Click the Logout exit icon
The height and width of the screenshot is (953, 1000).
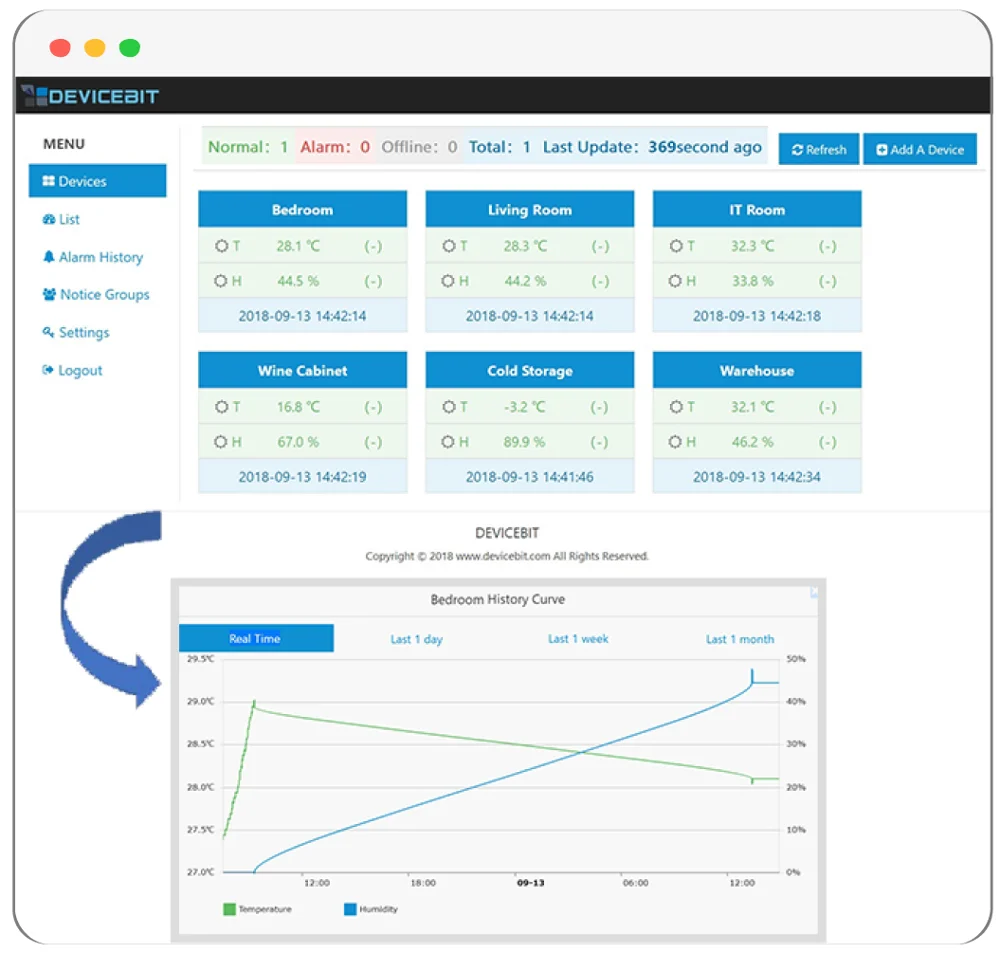click(47, 370)
